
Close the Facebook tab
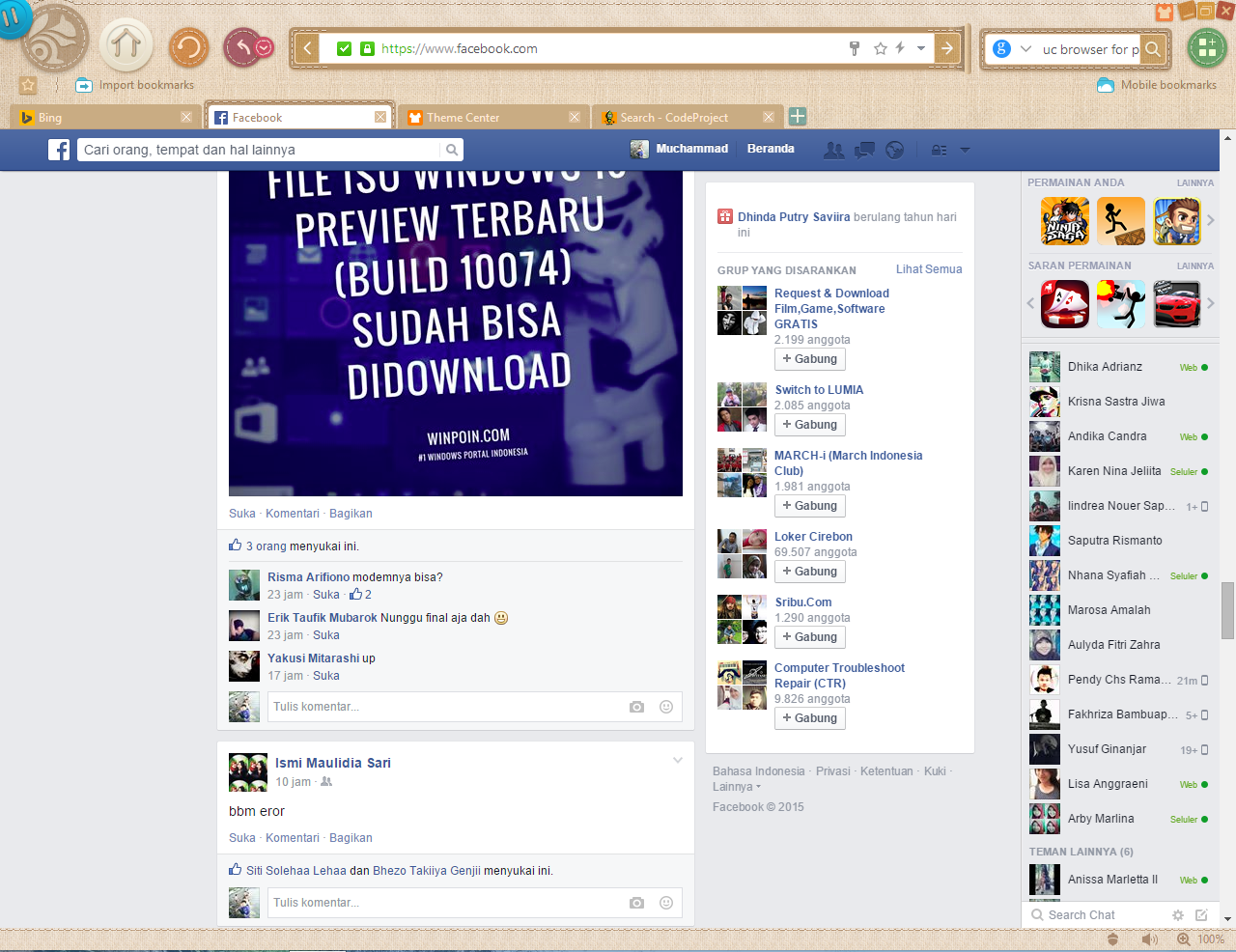[x=380, y=117]
